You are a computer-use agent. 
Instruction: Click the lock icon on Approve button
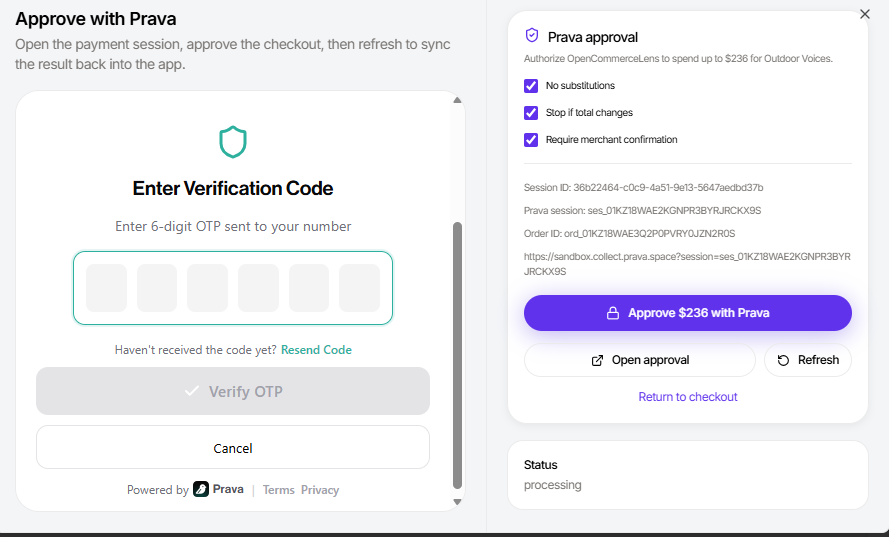click(612, 313)
